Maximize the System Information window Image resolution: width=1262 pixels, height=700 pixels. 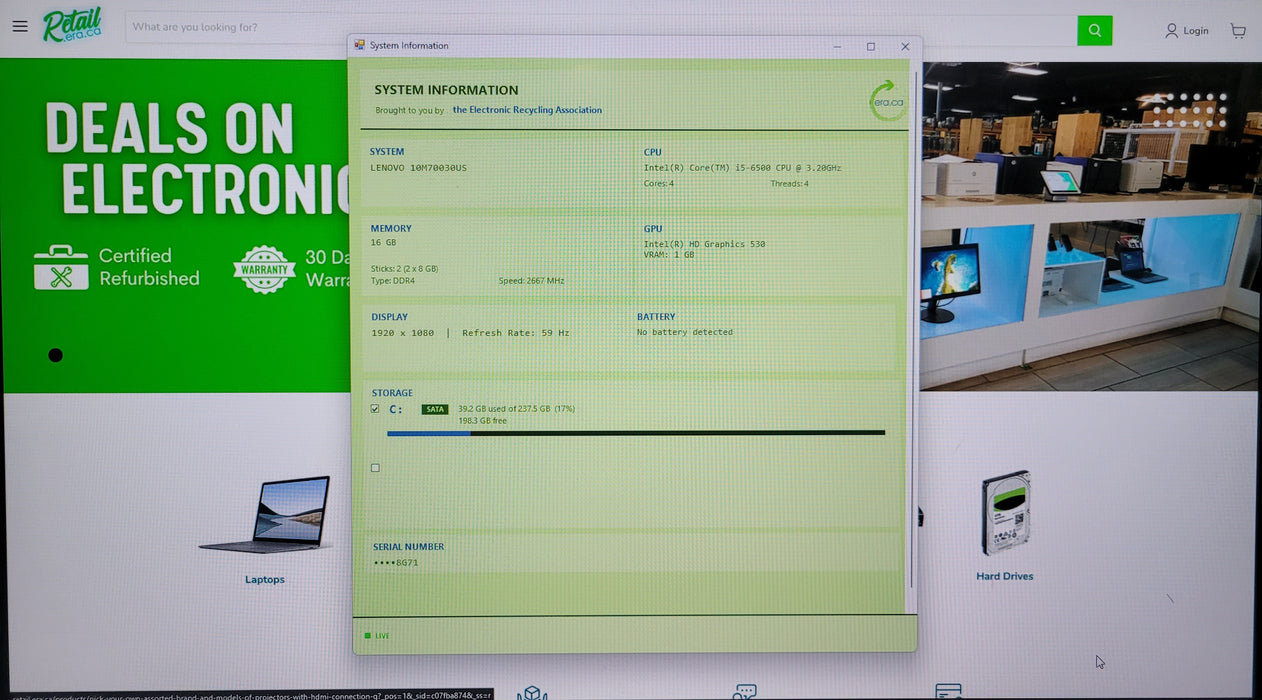(x=871, y=46)
